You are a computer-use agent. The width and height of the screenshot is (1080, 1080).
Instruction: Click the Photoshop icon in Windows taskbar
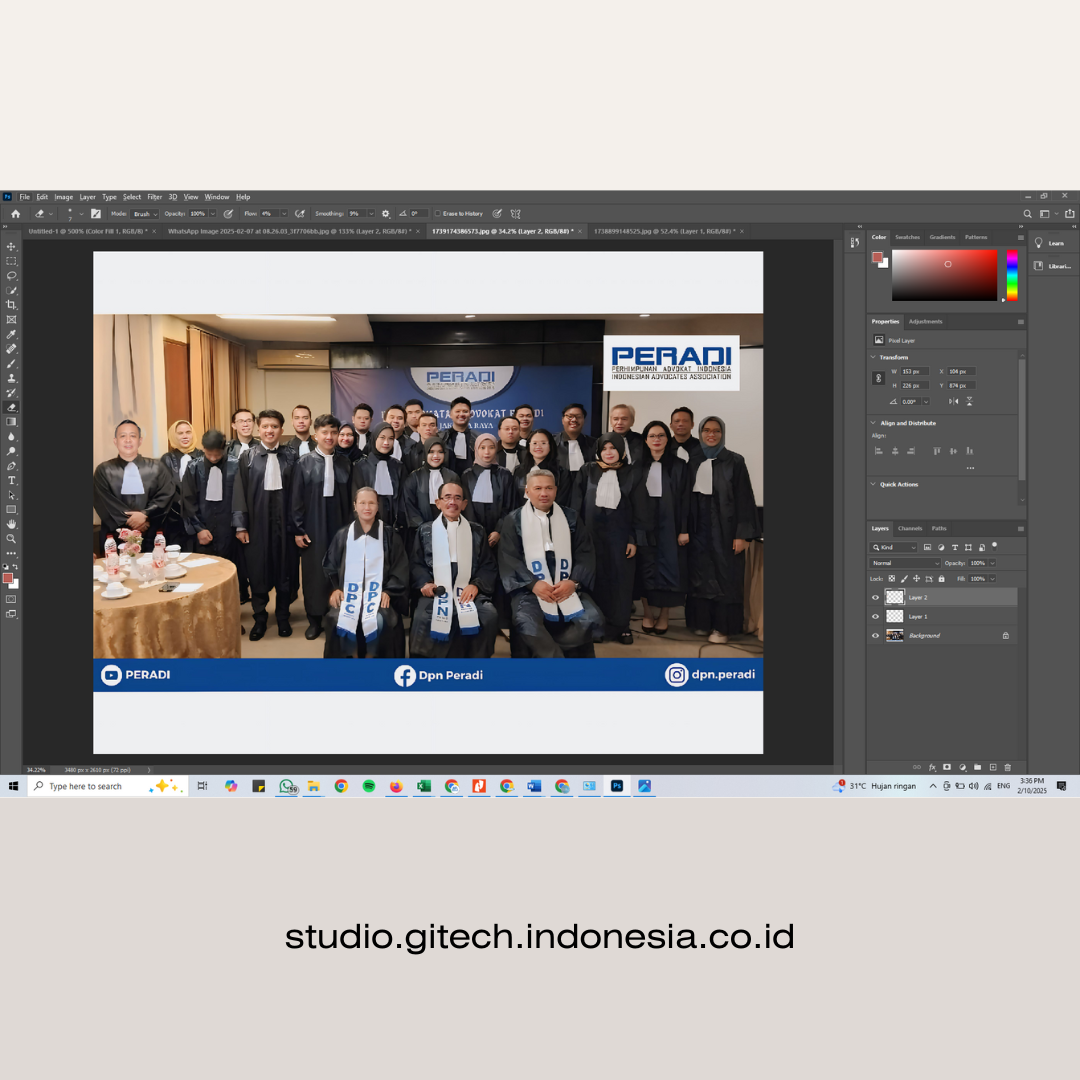click(x=617, y=786)
